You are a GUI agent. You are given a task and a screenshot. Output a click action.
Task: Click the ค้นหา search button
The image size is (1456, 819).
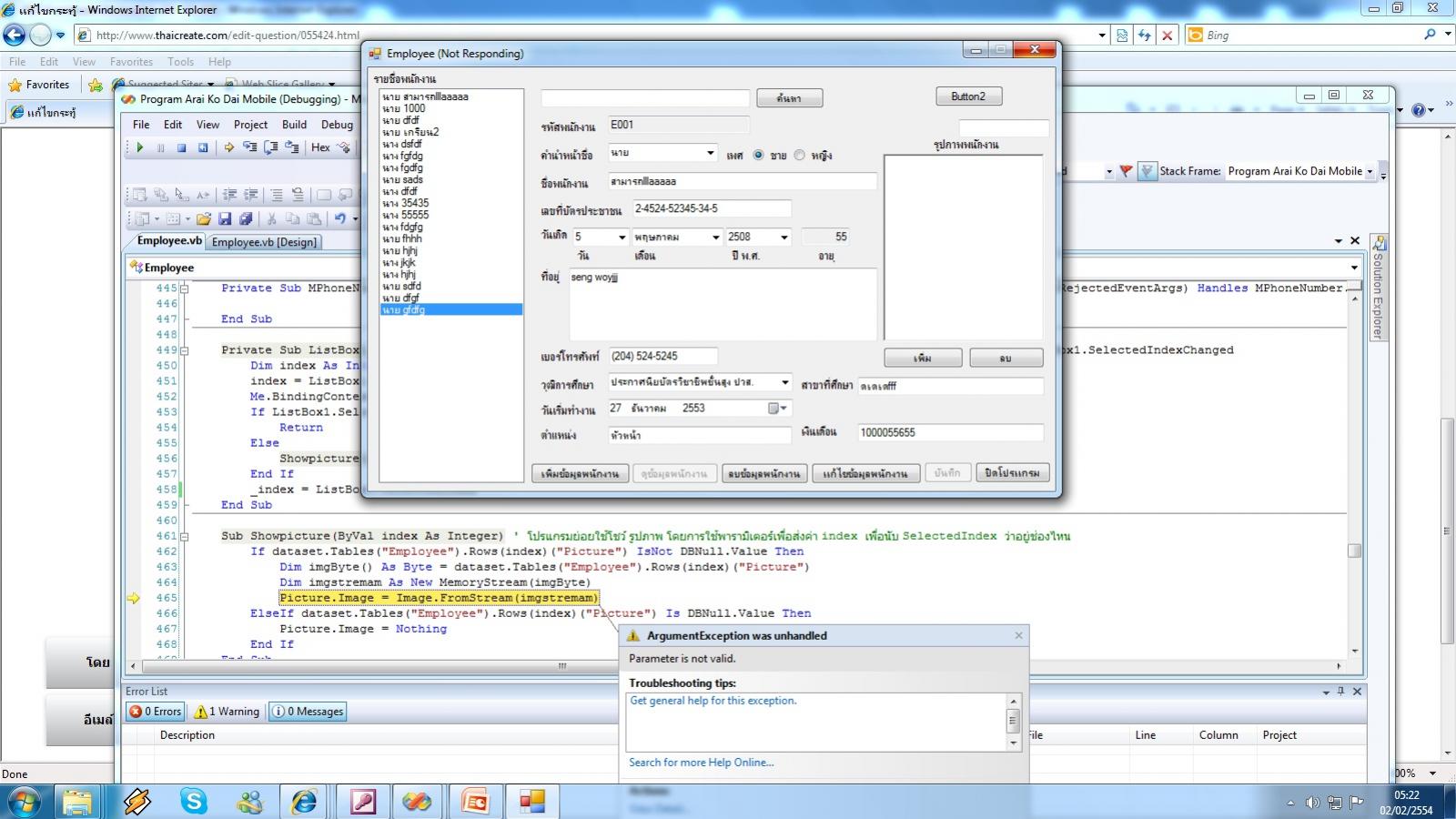(789, 98)
